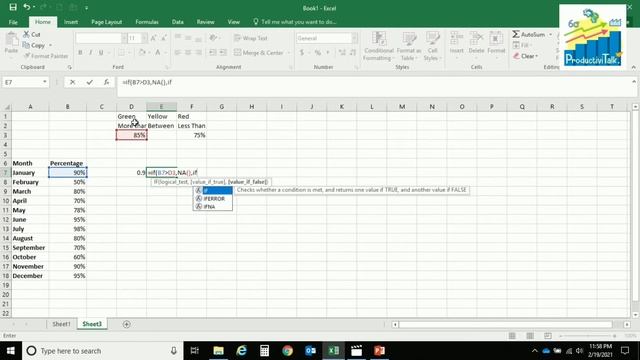Select column D header
Viewport: 640px width, 360px height.
tap(131, 107)
